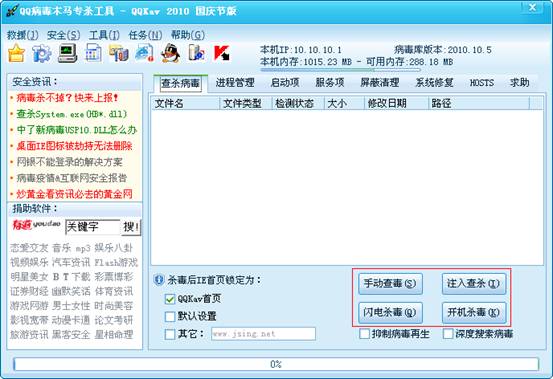Screen dimensions: 553x379
Task: Open the calculator-style document icon
Action: 93,53
